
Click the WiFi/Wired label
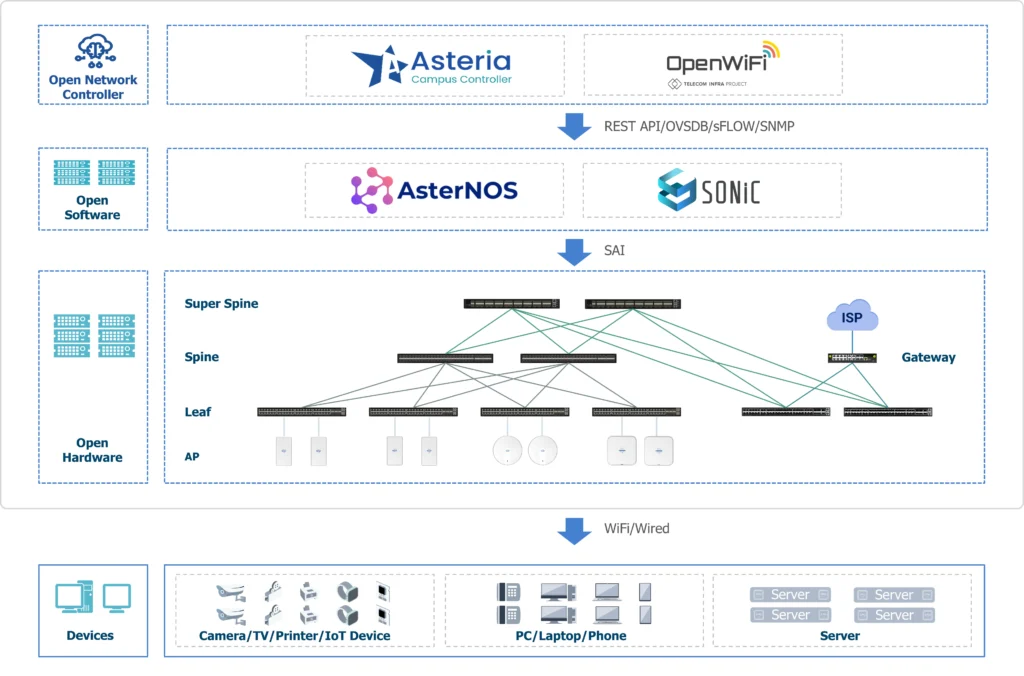(x=637, y=528)
